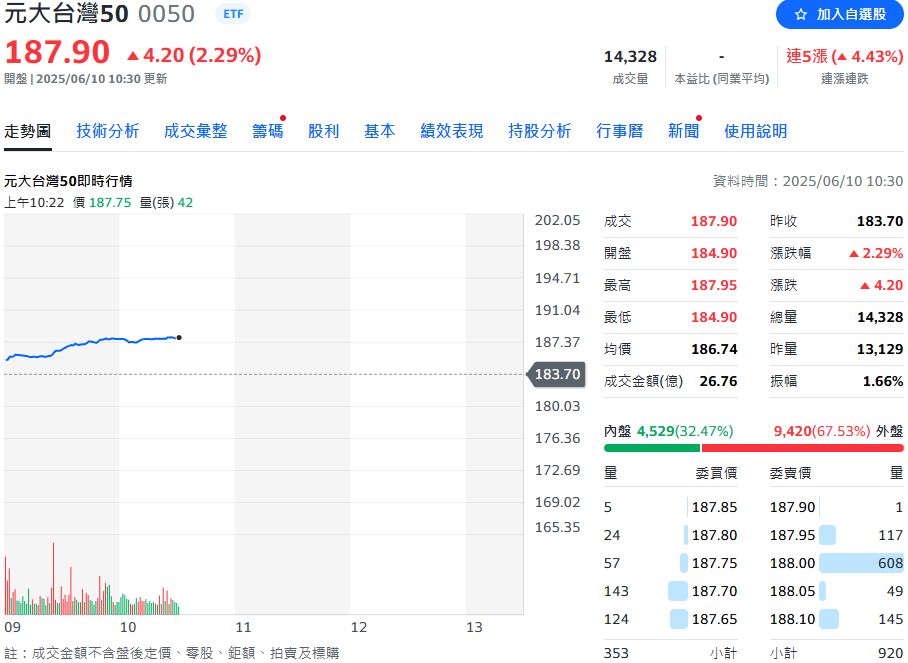Open the 基本 tab
The width and height of the screenshot is (908, 663).
click(x=379, y=131)
